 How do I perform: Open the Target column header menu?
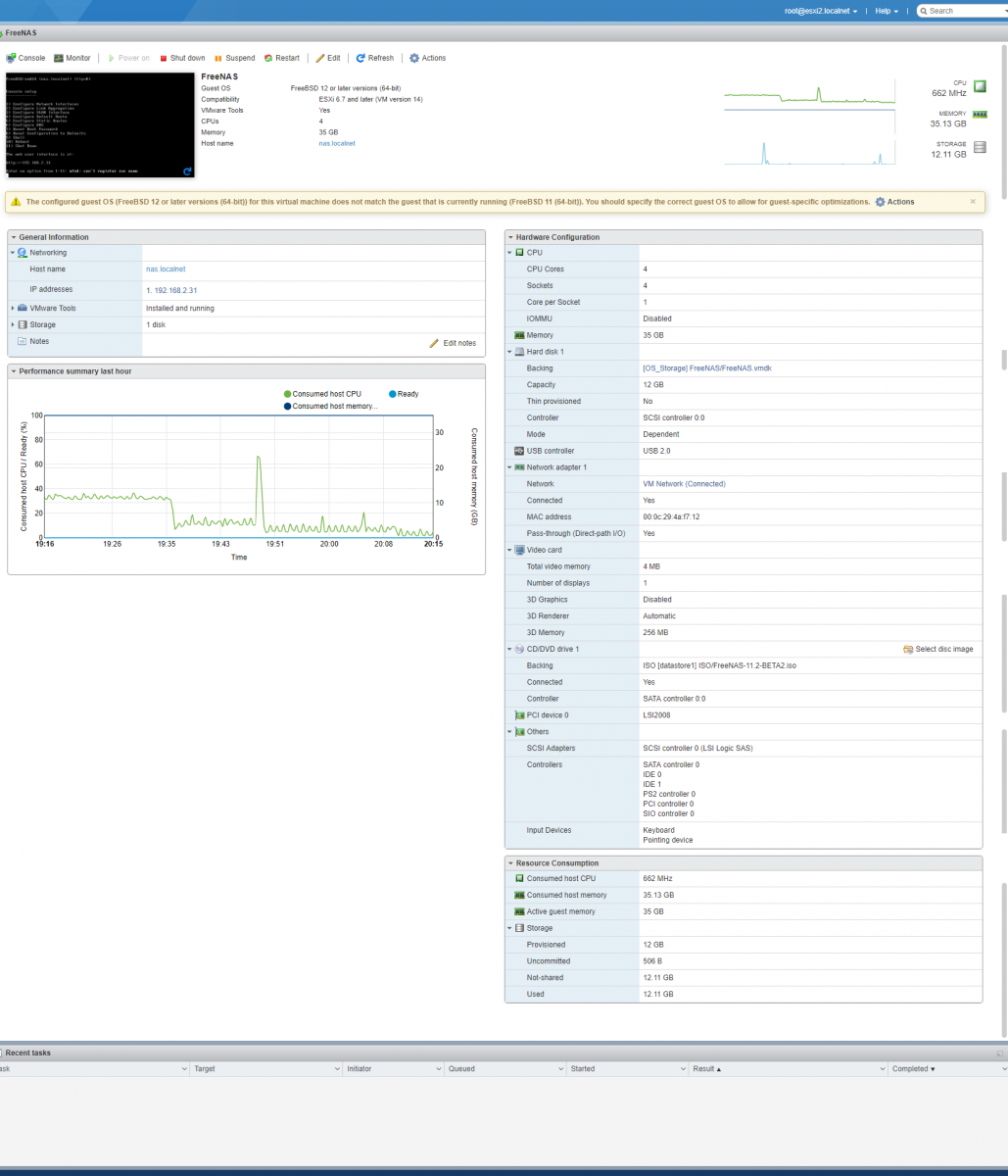(x=339, y=1069)
